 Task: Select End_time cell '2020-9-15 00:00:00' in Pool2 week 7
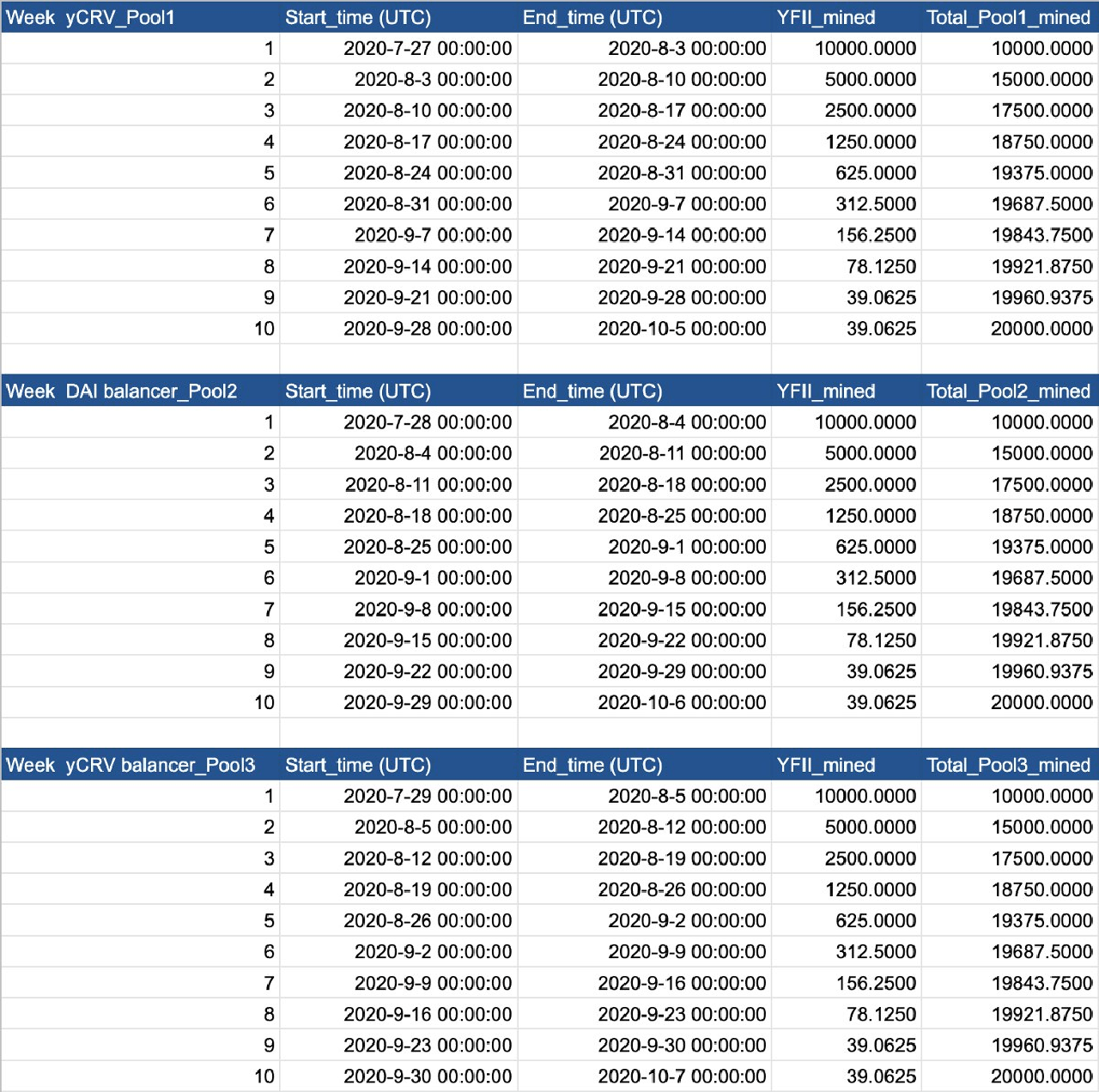(x=644, y=610)
